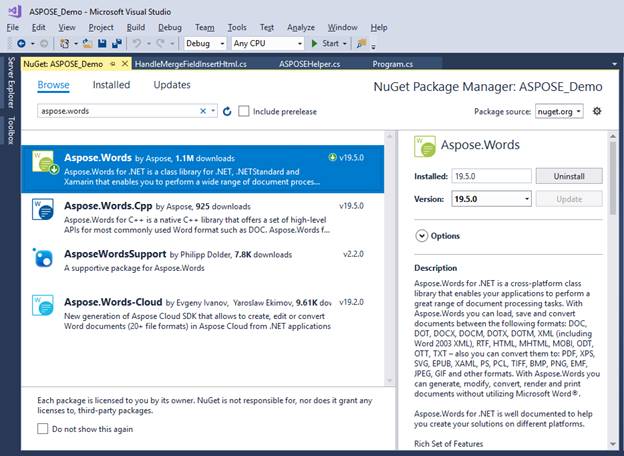The height and width of the screenshot is (456, 624).
Task: Click the Undo toolbar icon
Action: click(137, 43)
